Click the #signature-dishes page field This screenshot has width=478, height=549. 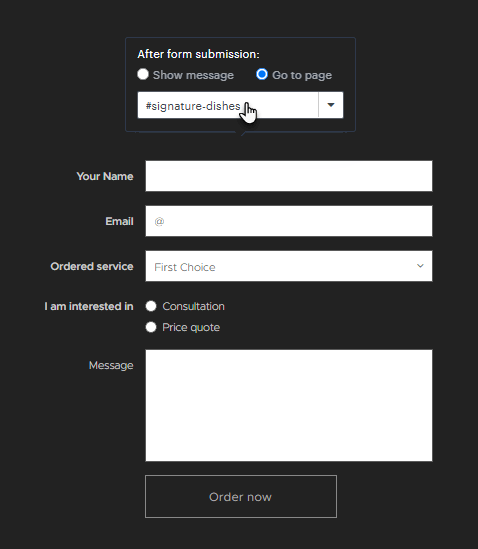[x=228, y=105]
